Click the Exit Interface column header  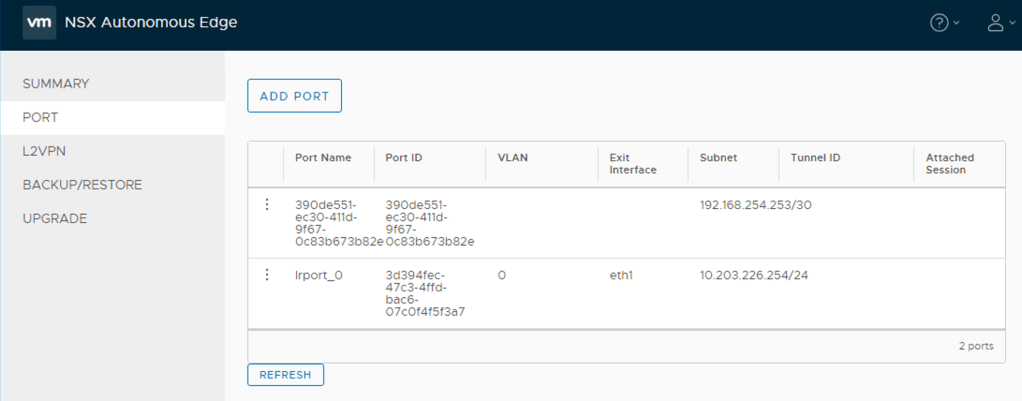pyautogui.click(x=633, y=163)
